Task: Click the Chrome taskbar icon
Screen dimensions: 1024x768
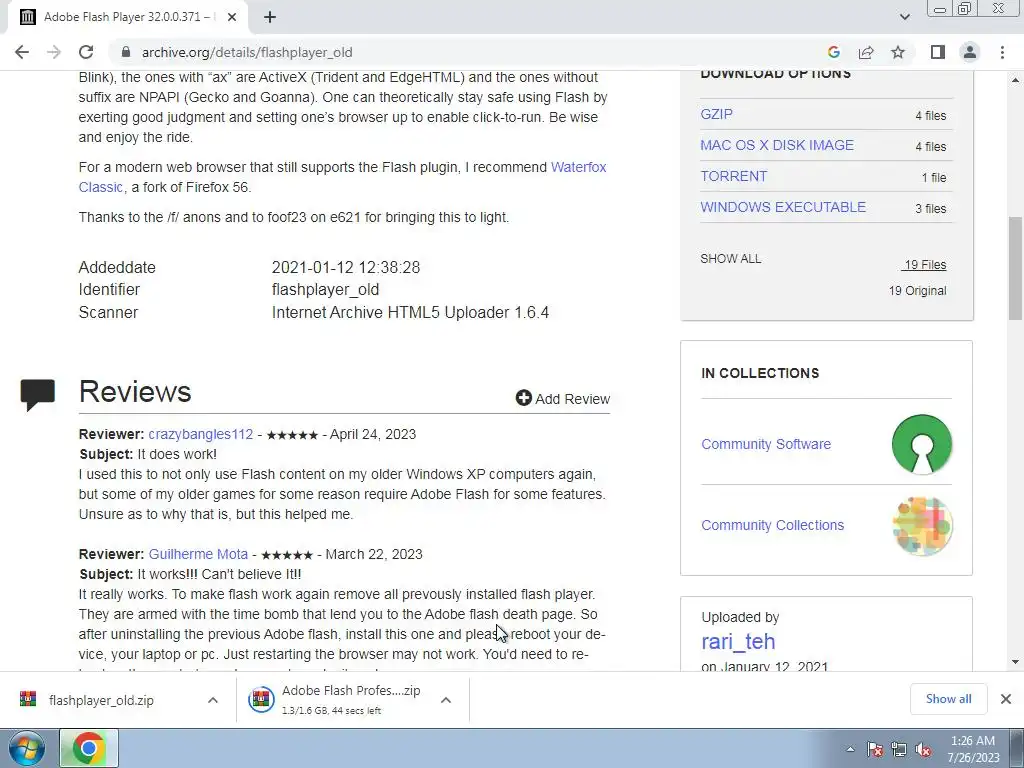Action: point(89,748)
